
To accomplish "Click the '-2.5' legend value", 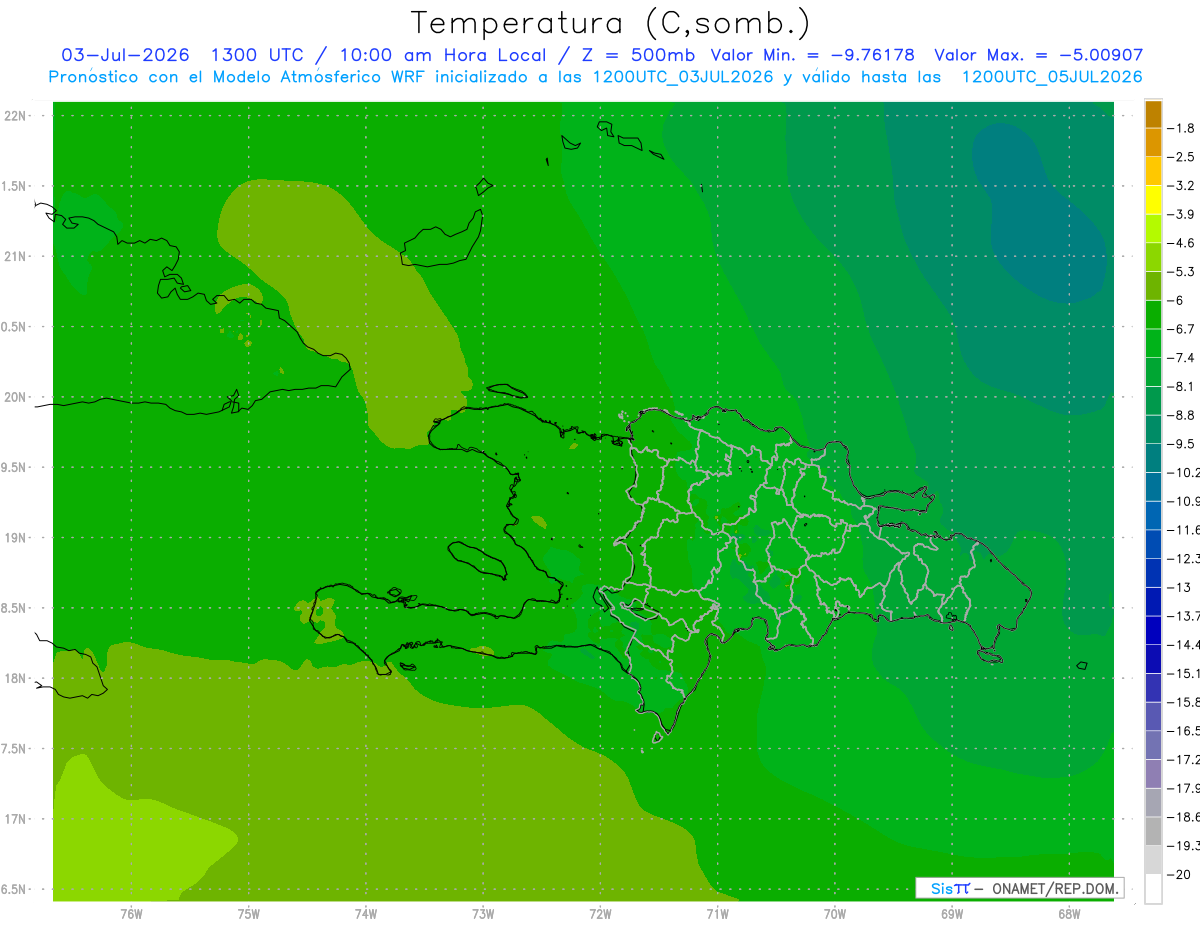I will point(1182,157).
